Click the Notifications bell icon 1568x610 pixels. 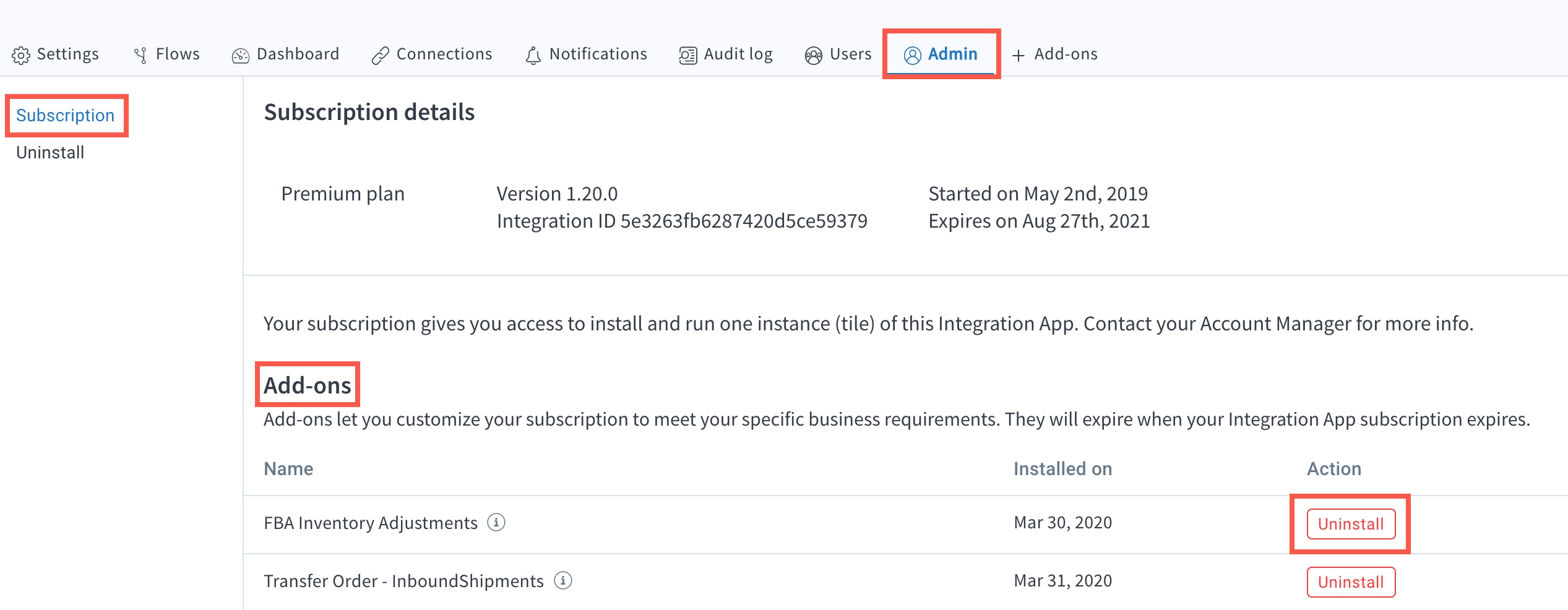click(x=533, y=56)
